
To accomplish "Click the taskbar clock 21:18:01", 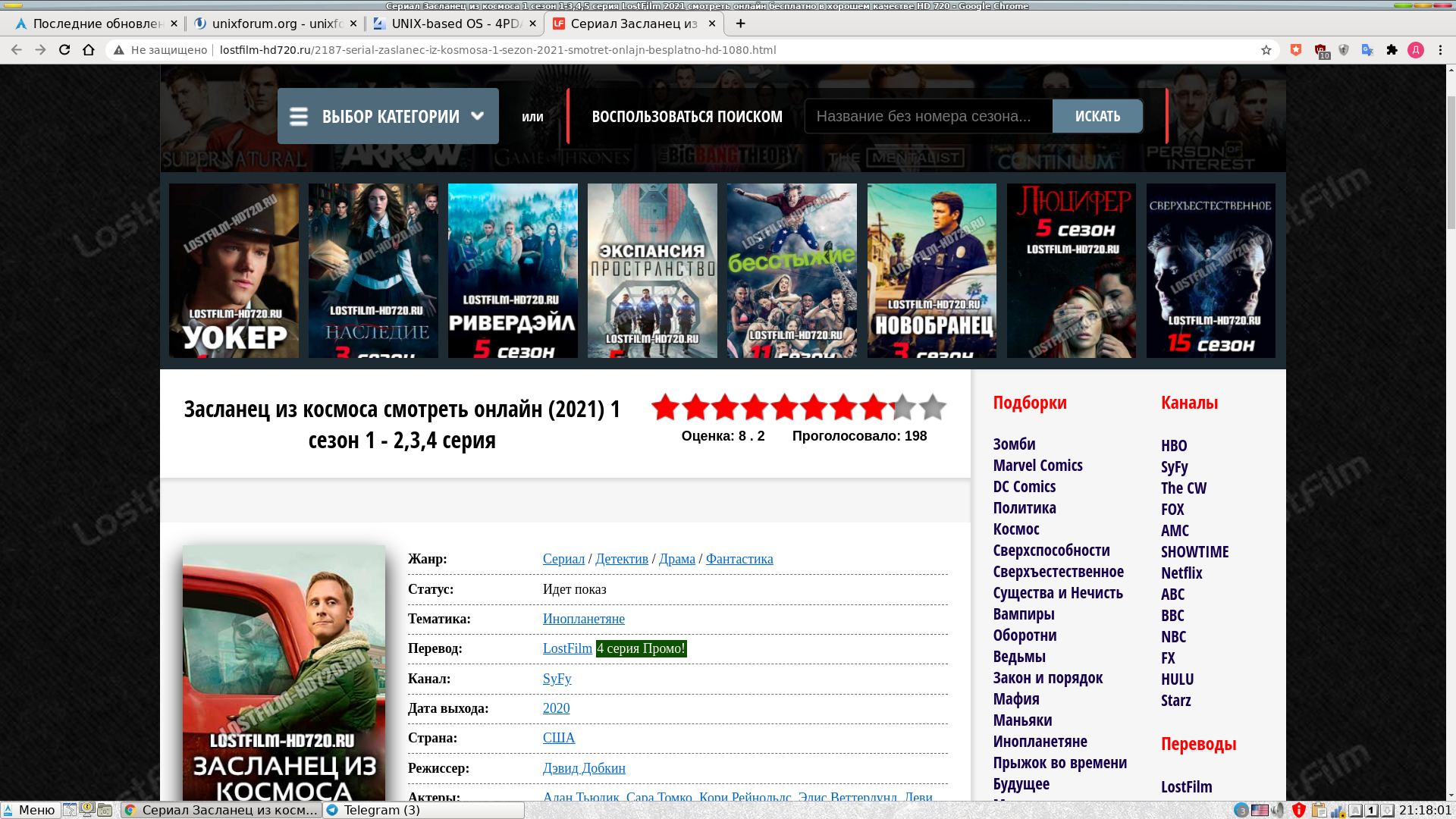I will (1425, 810).
